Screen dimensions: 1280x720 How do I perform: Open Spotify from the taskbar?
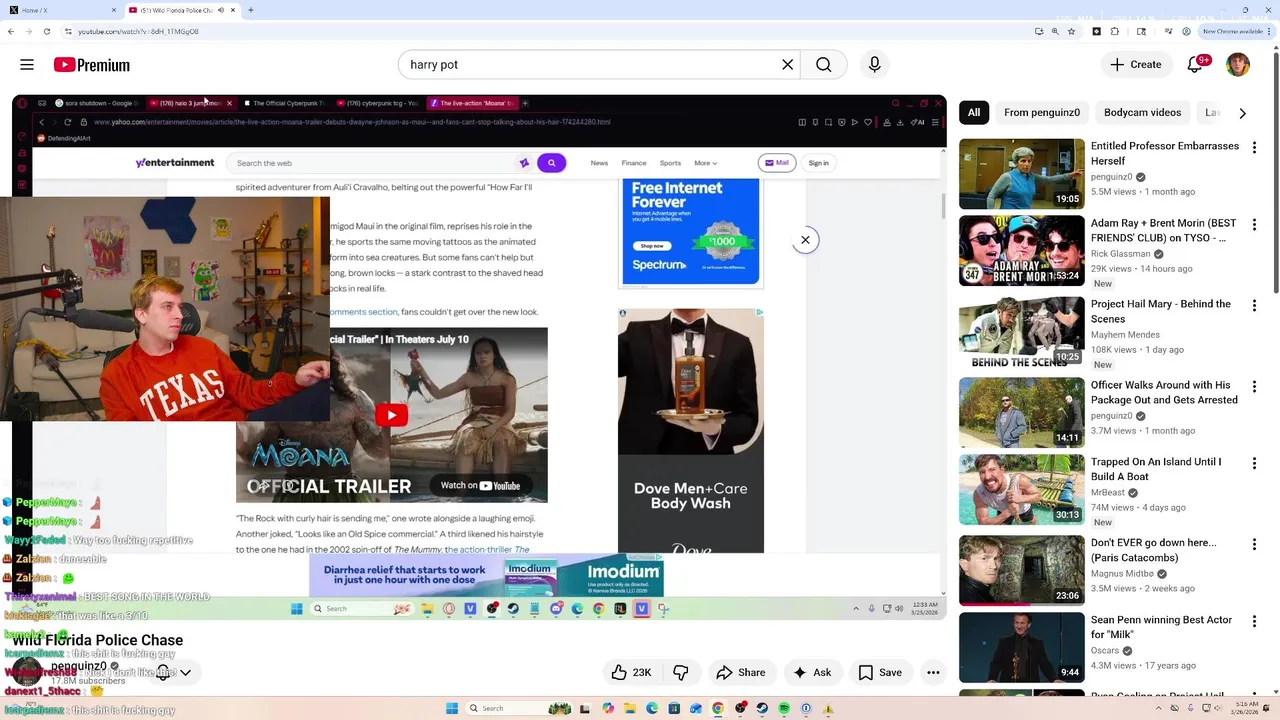[x=784, y=708]
